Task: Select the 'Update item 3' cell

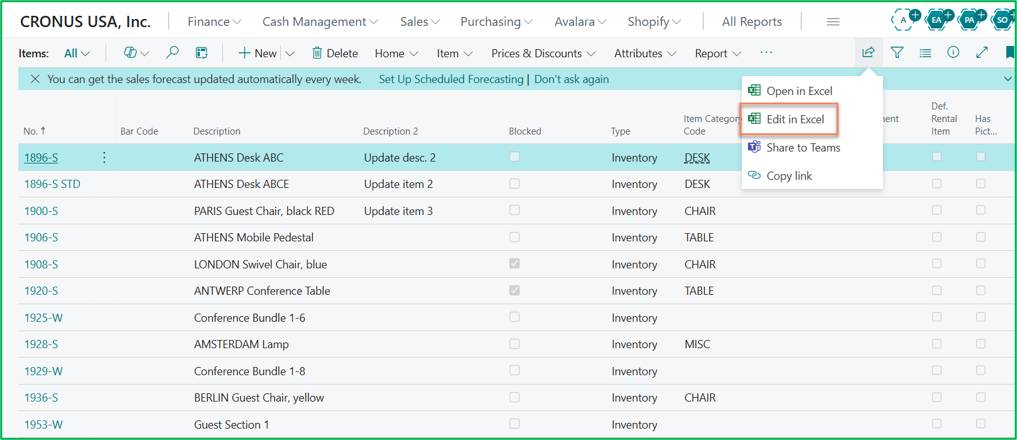Action: (x=398, y=211)
